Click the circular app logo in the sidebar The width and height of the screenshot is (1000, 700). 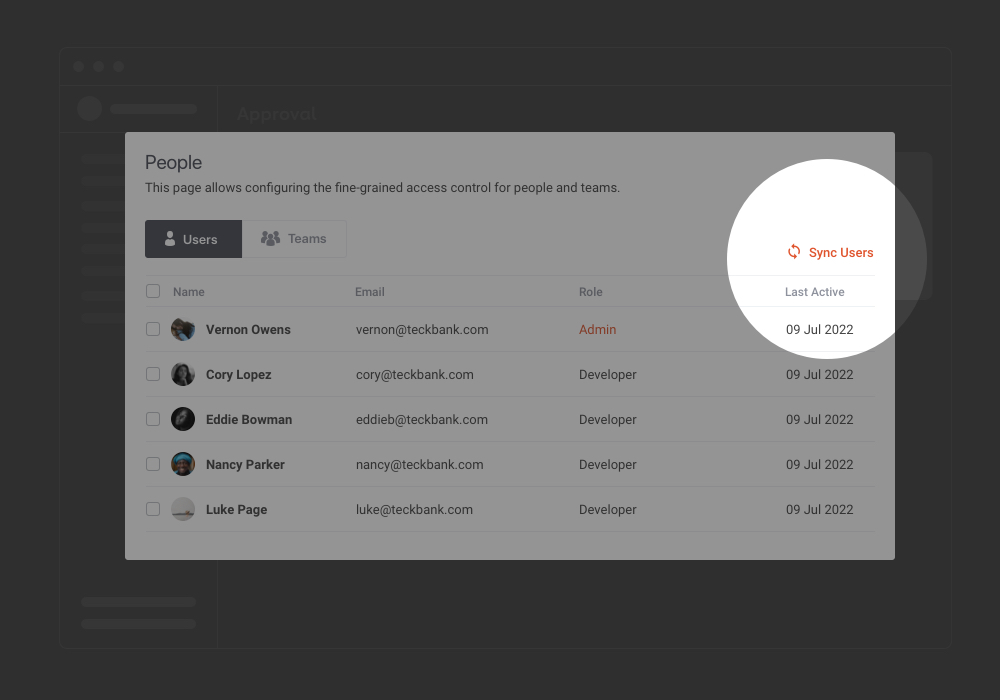90,109
